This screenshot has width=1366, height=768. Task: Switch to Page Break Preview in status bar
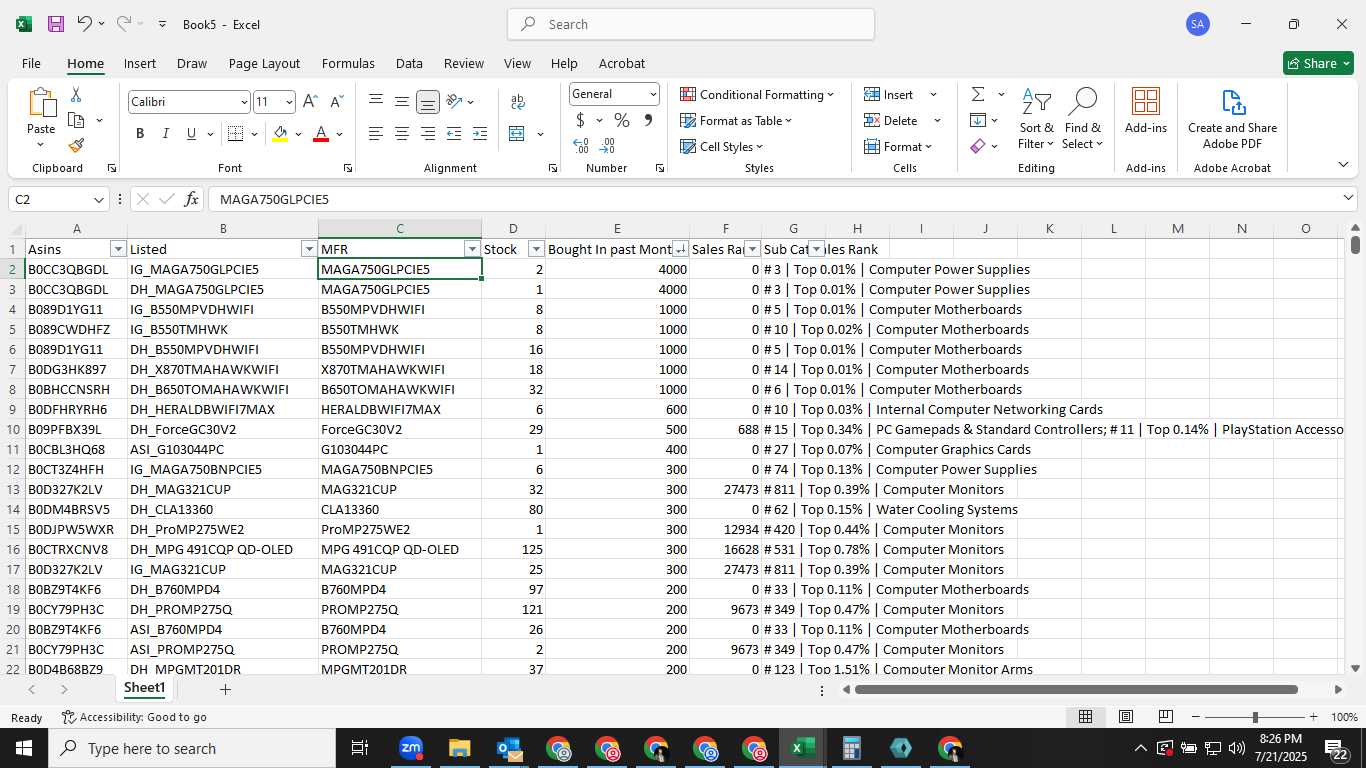point(1165,717)
